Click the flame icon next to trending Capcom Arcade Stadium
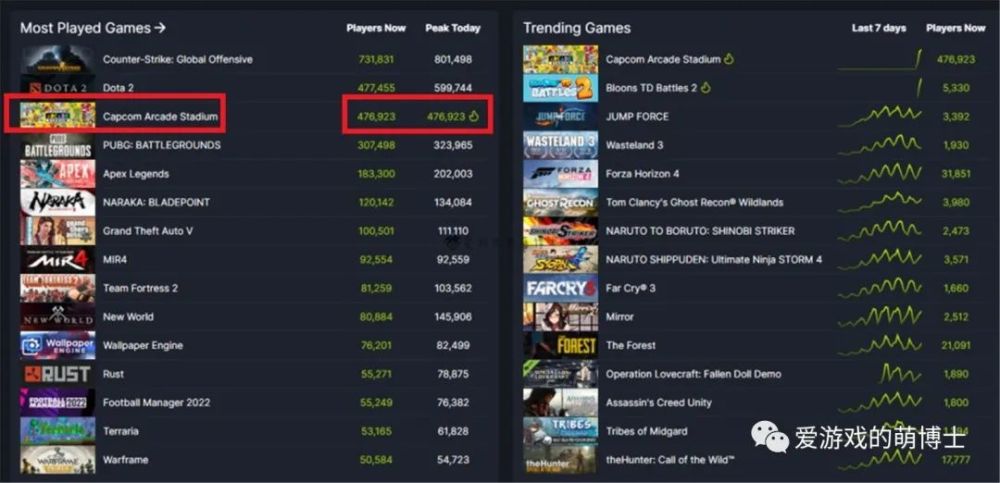Viewport: 1000px width, 483px height. (x=729, y=59)
